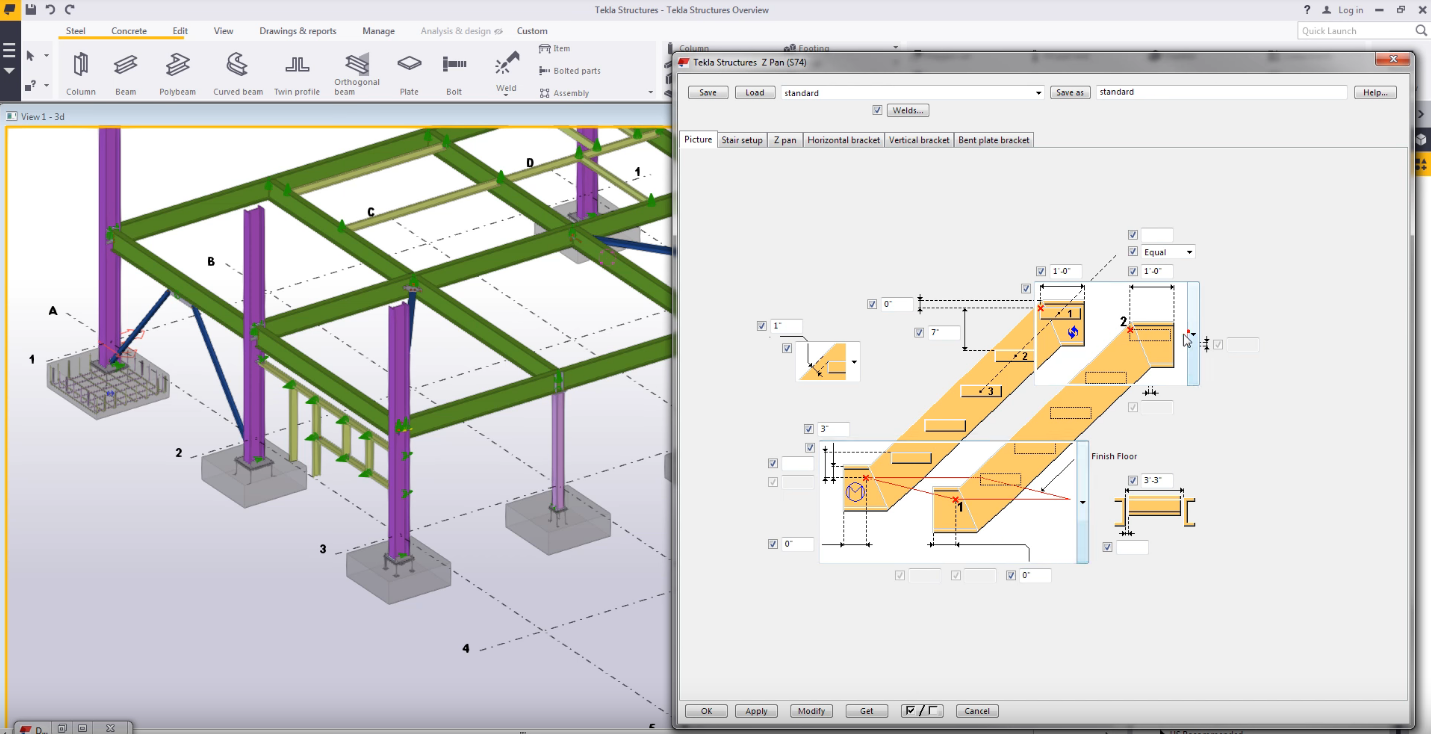The width and height of the screenshot is (1431, 734).
Task: Enable the checkbox next to Welds button
Action: pyautogui.click(x=877, y=110)
